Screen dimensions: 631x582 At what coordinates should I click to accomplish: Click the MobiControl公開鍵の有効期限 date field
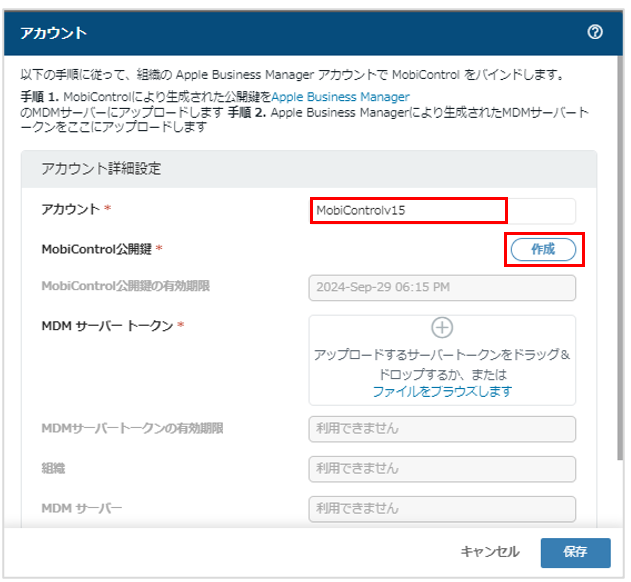click(442, 287)
